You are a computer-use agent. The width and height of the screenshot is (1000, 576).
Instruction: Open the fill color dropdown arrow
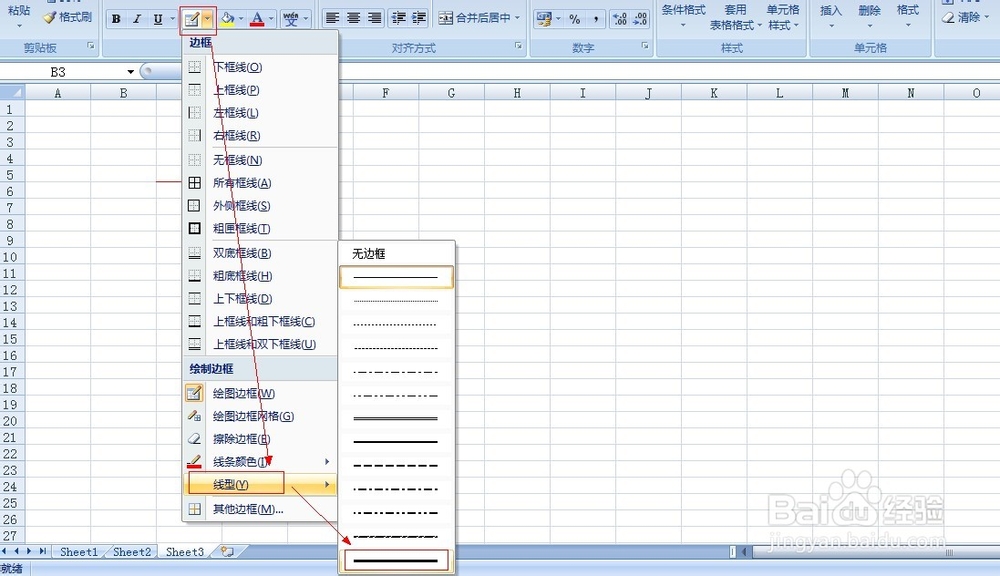pyautogui.click(x=241, y=18)
